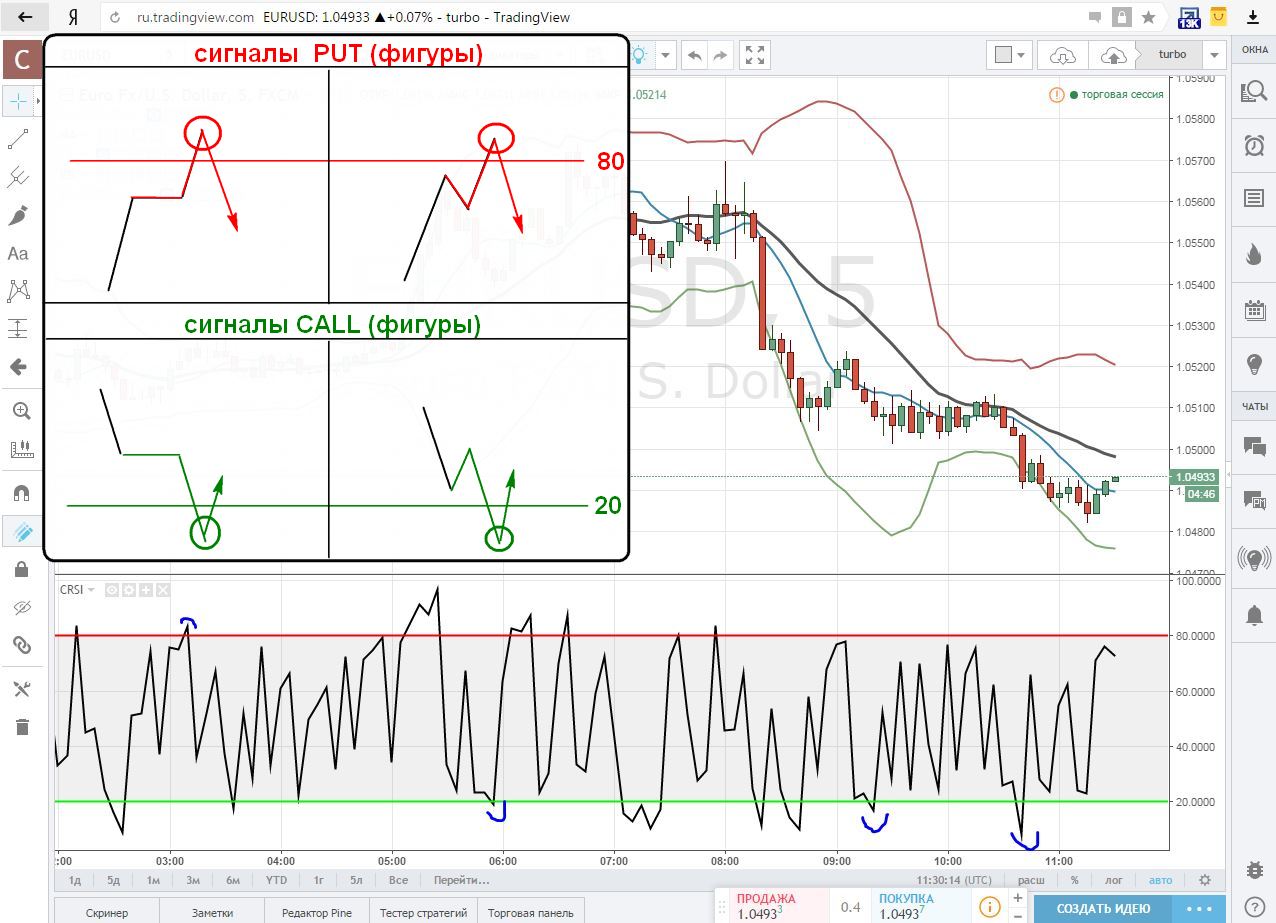This screenshot has width=1276, height=923.
Task: Open the hot lists flame panel
Action: [x=1254, y=255]
